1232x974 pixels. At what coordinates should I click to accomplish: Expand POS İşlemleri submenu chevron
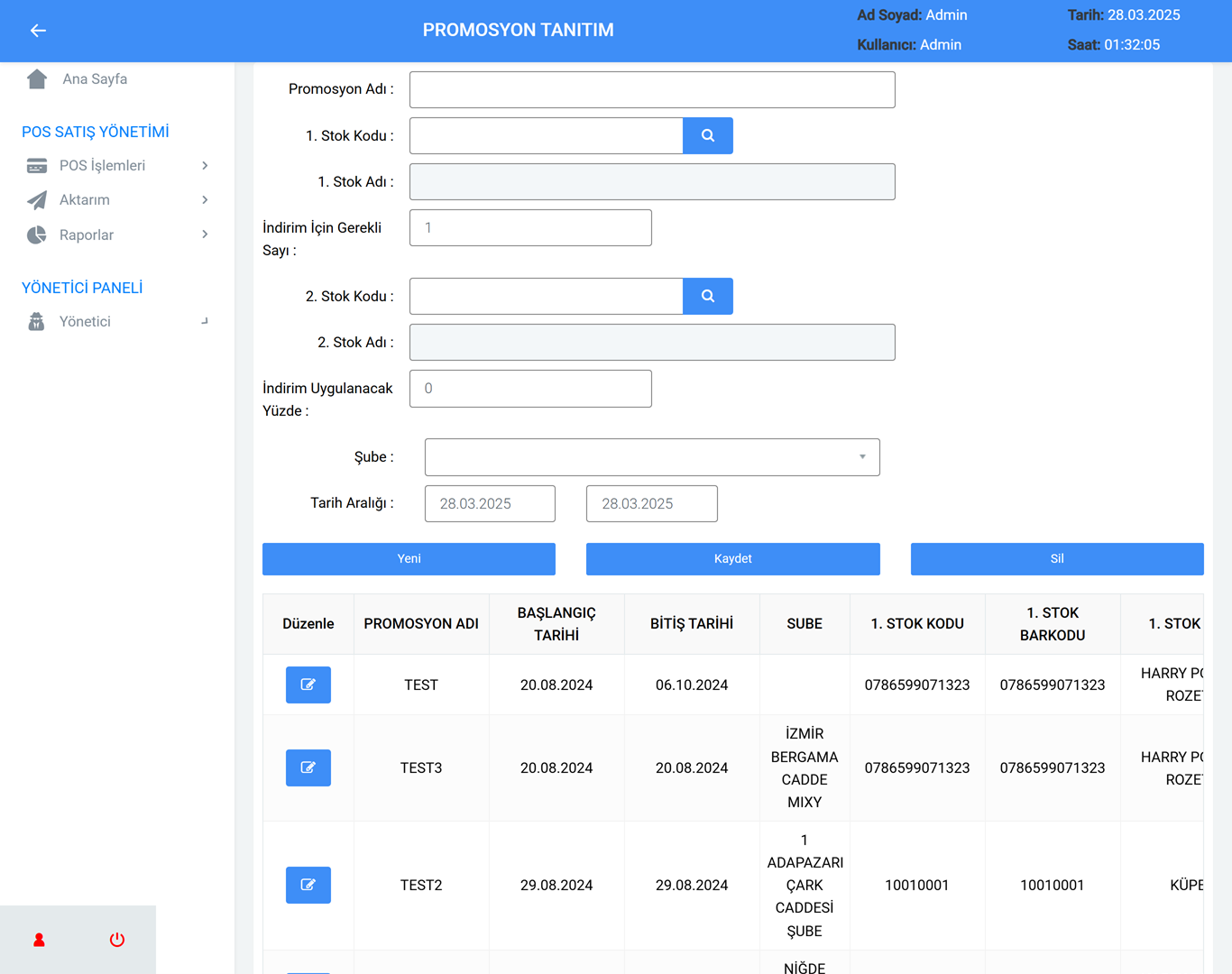205,166
